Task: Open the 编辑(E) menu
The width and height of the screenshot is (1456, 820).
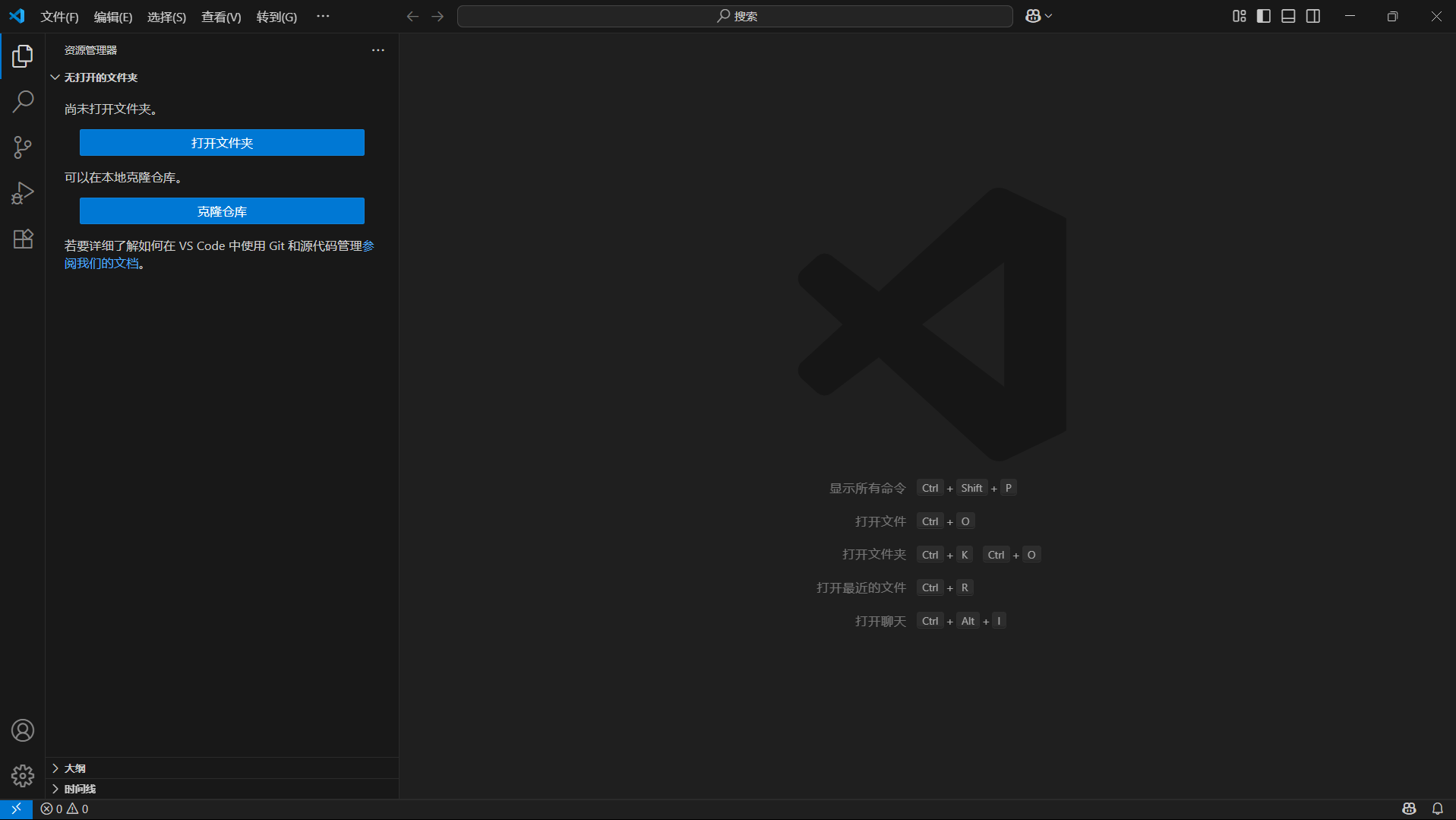Action: coord(113,17)
